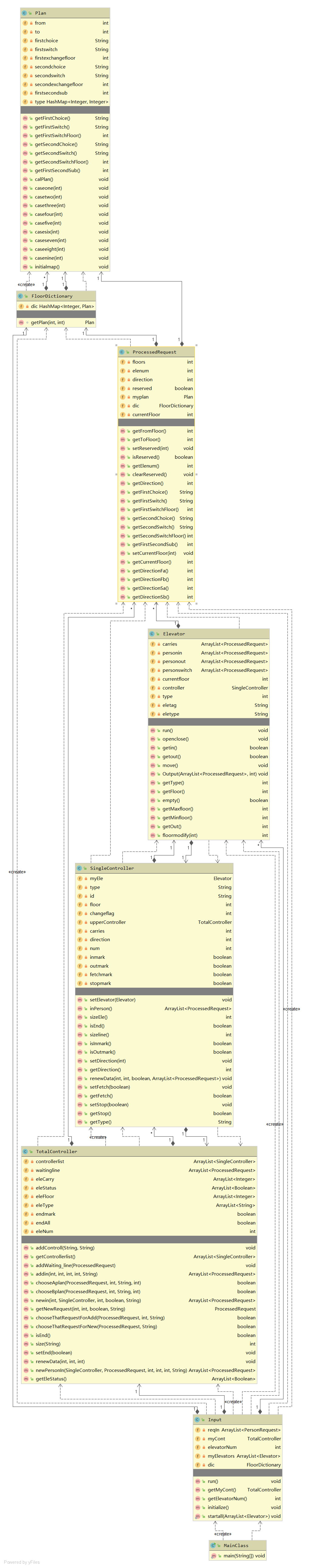The width and height of the screenshot is (309, 1568).
Task: Click method icon next to main(String[])
Action: coord(214,1556)
